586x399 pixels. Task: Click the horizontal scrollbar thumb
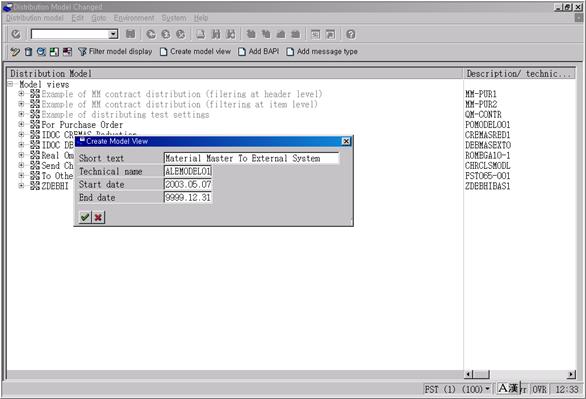point(481,374)
